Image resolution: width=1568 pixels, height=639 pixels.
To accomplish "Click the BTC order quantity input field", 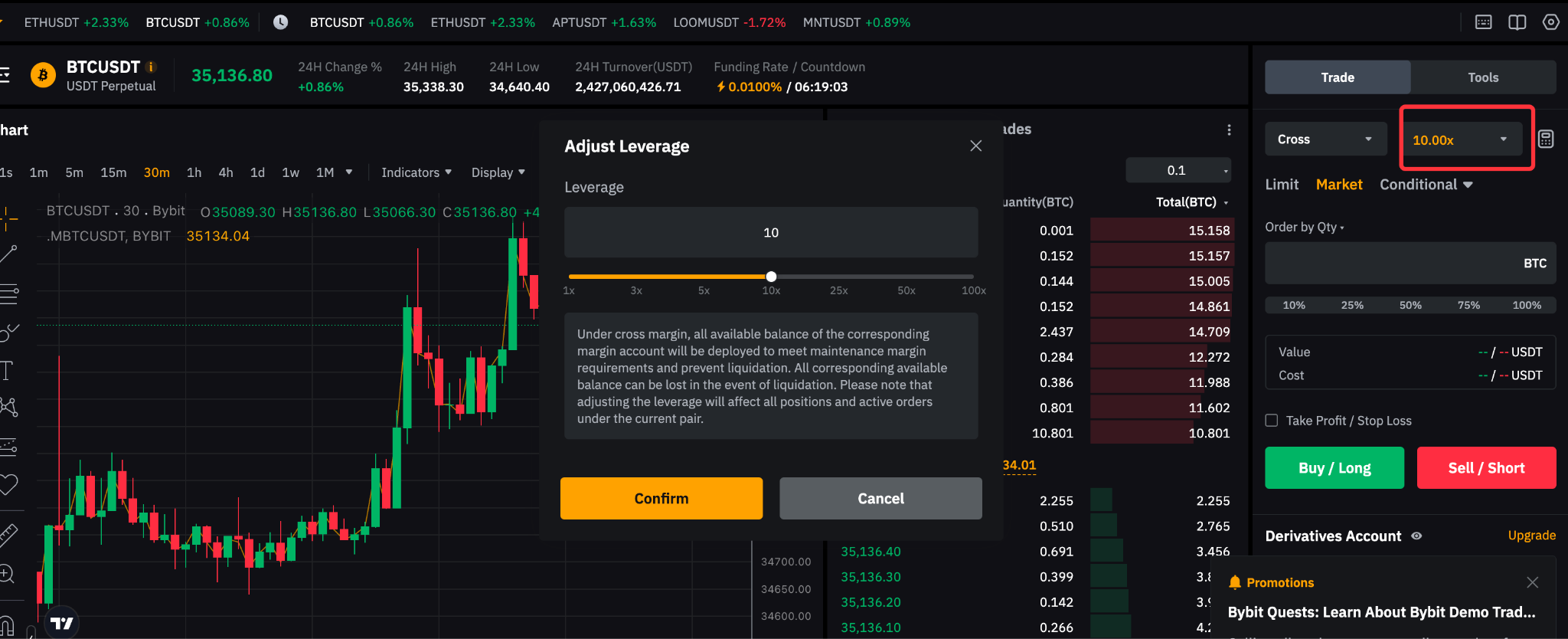I will [1410, 264].
